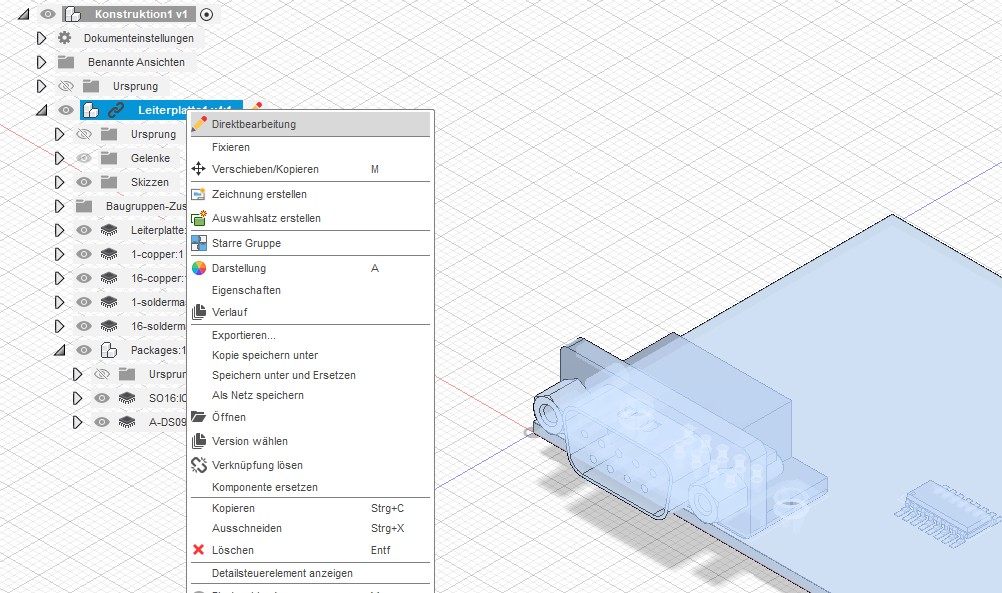Expand the Baugruppen-Zus folder
1002x593 pixels.
pos(59,206)
